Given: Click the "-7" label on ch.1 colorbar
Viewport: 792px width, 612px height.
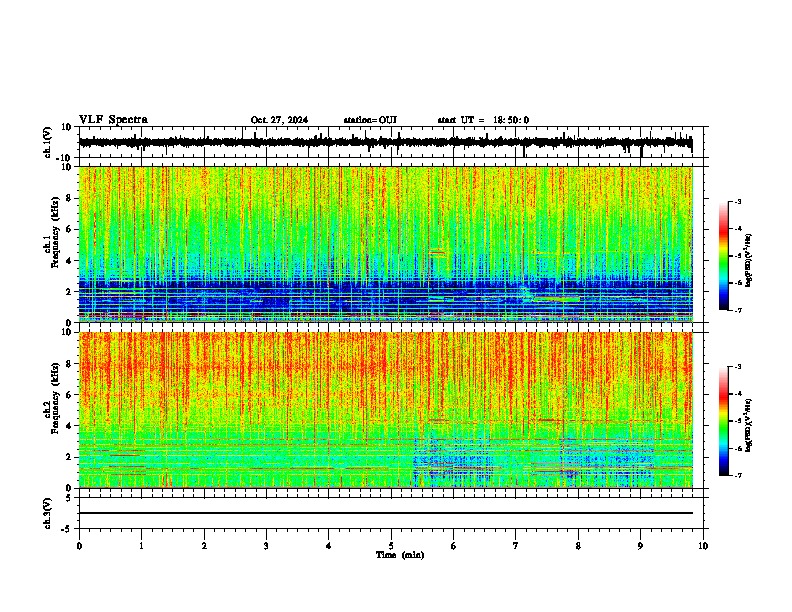Looking at the screenshot, I should point(738,311).
